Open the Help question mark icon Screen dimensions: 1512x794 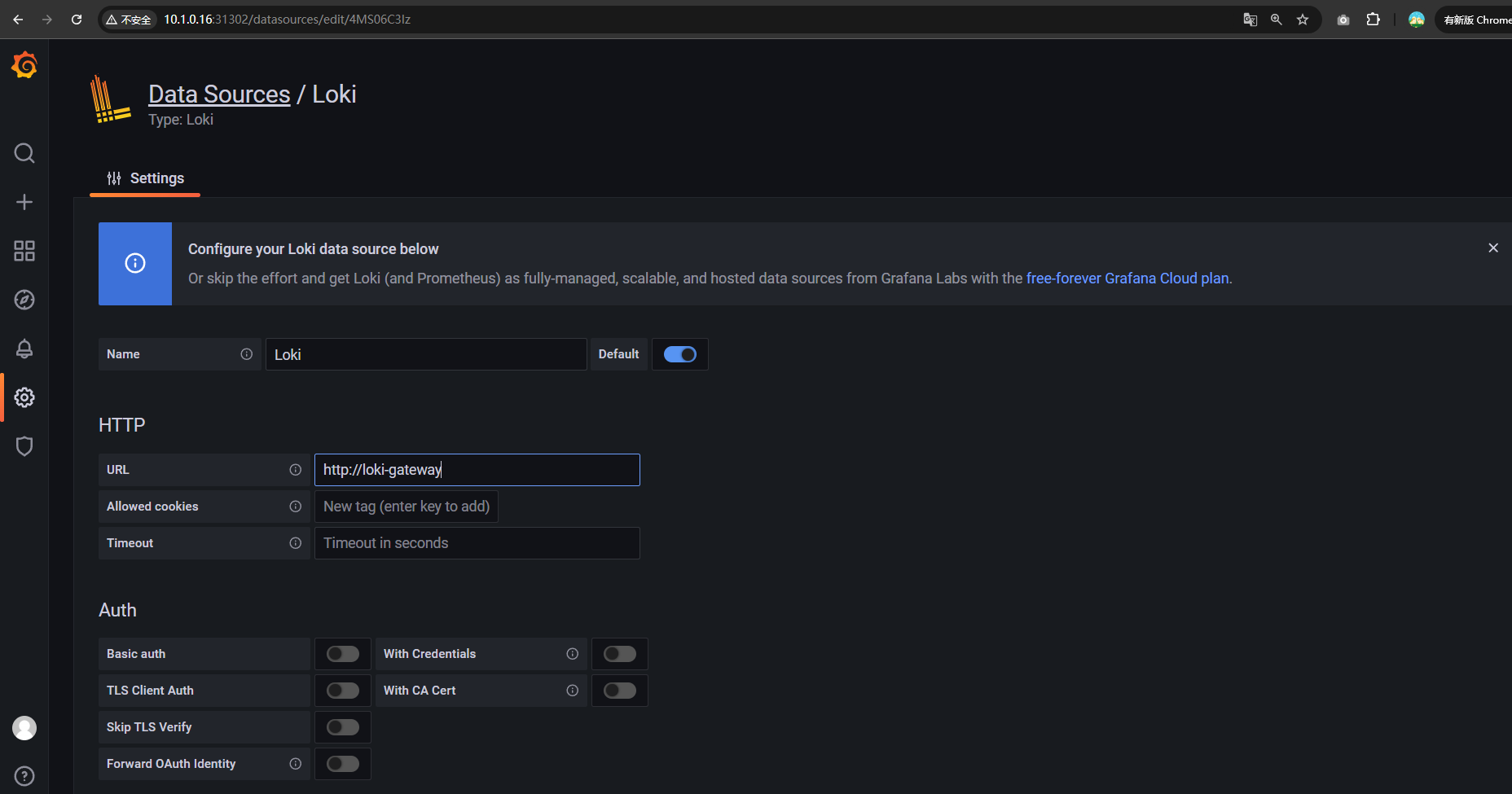(24, 776)
